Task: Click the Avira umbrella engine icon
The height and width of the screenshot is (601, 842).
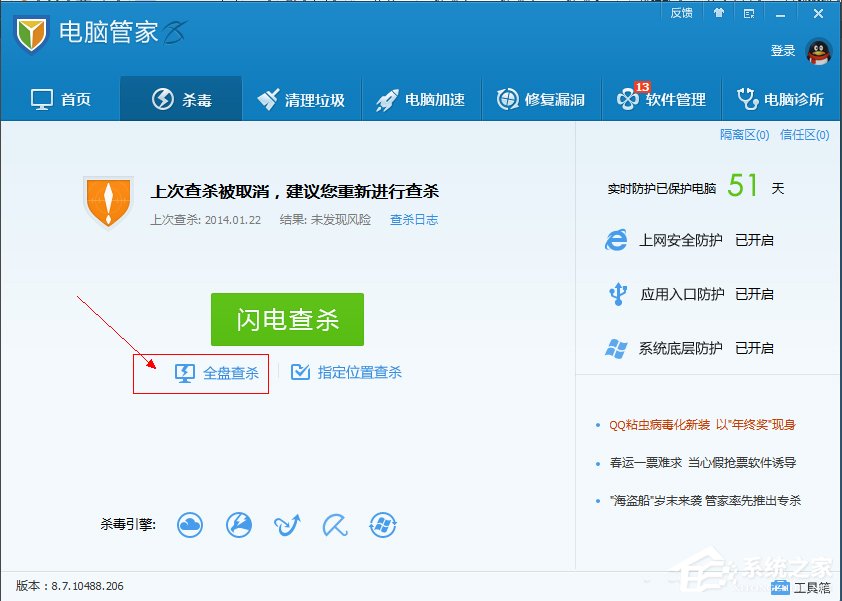Action: [335, 524]
